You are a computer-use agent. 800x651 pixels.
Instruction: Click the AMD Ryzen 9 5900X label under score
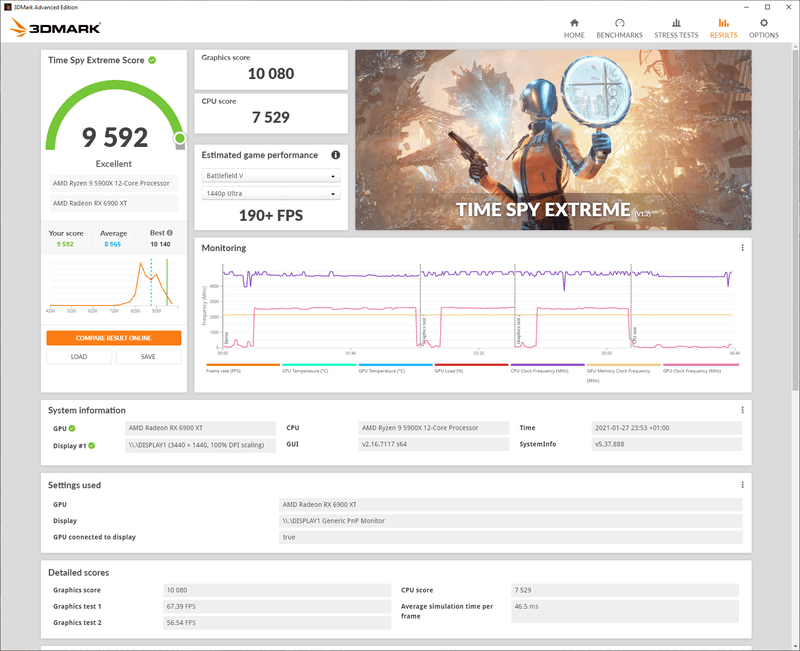tap(114, 183)
